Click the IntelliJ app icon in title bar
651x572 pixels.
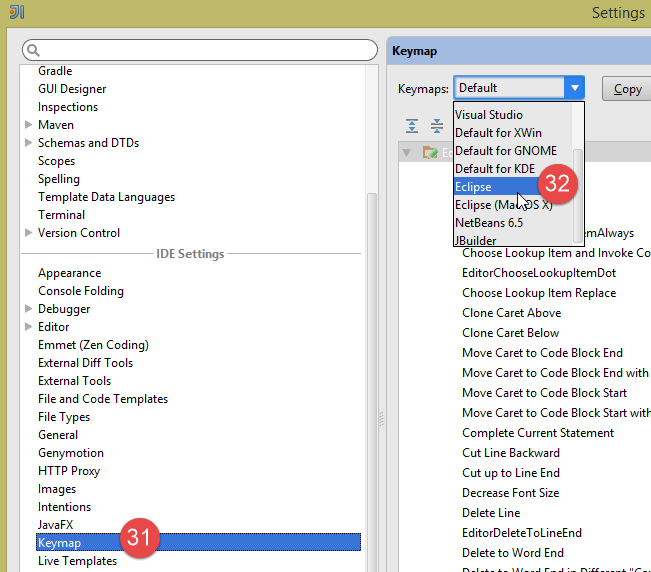(16, 13)
